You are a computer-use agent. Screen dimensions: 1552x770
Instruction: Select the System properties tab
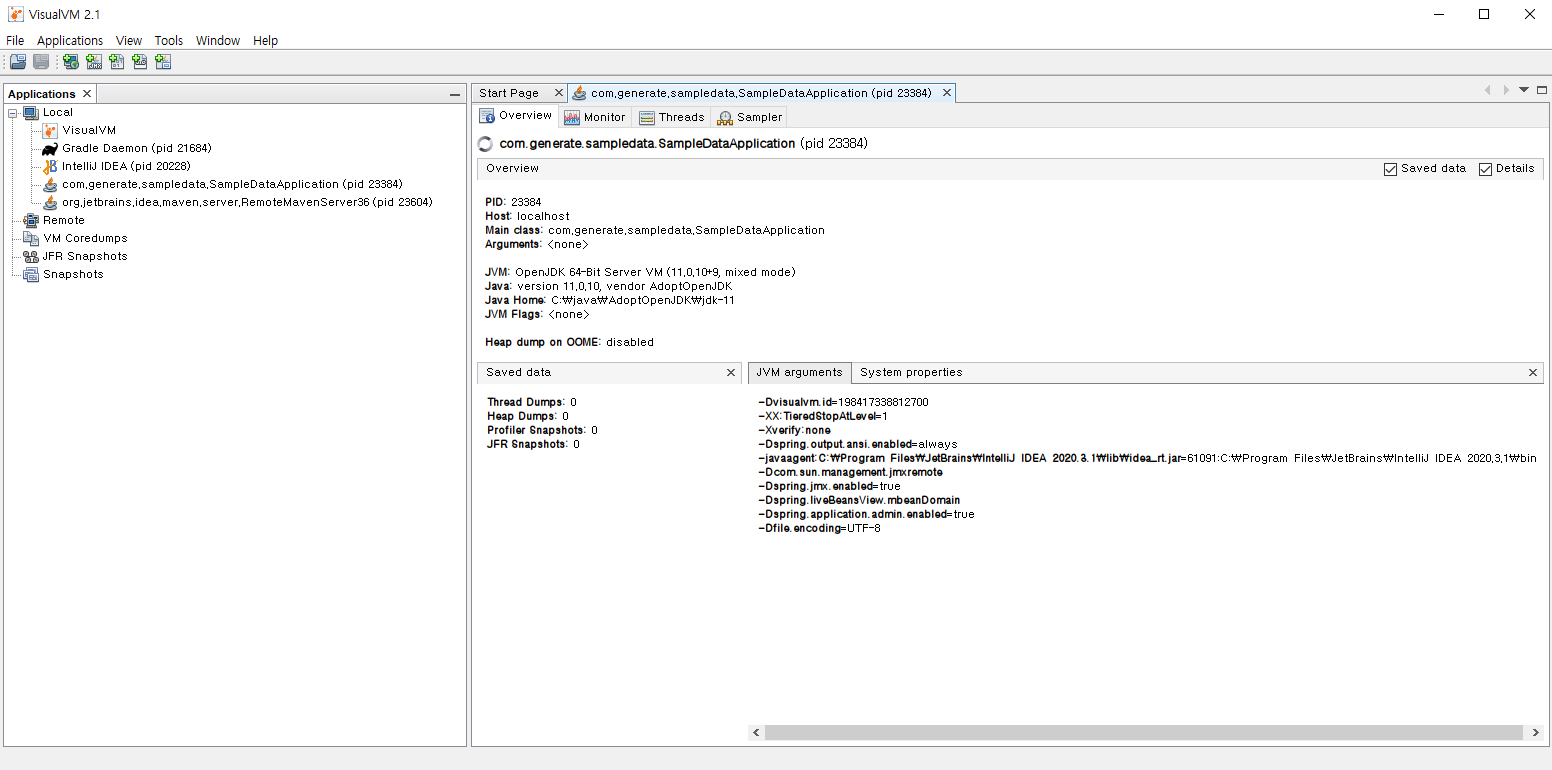[911, 372]
